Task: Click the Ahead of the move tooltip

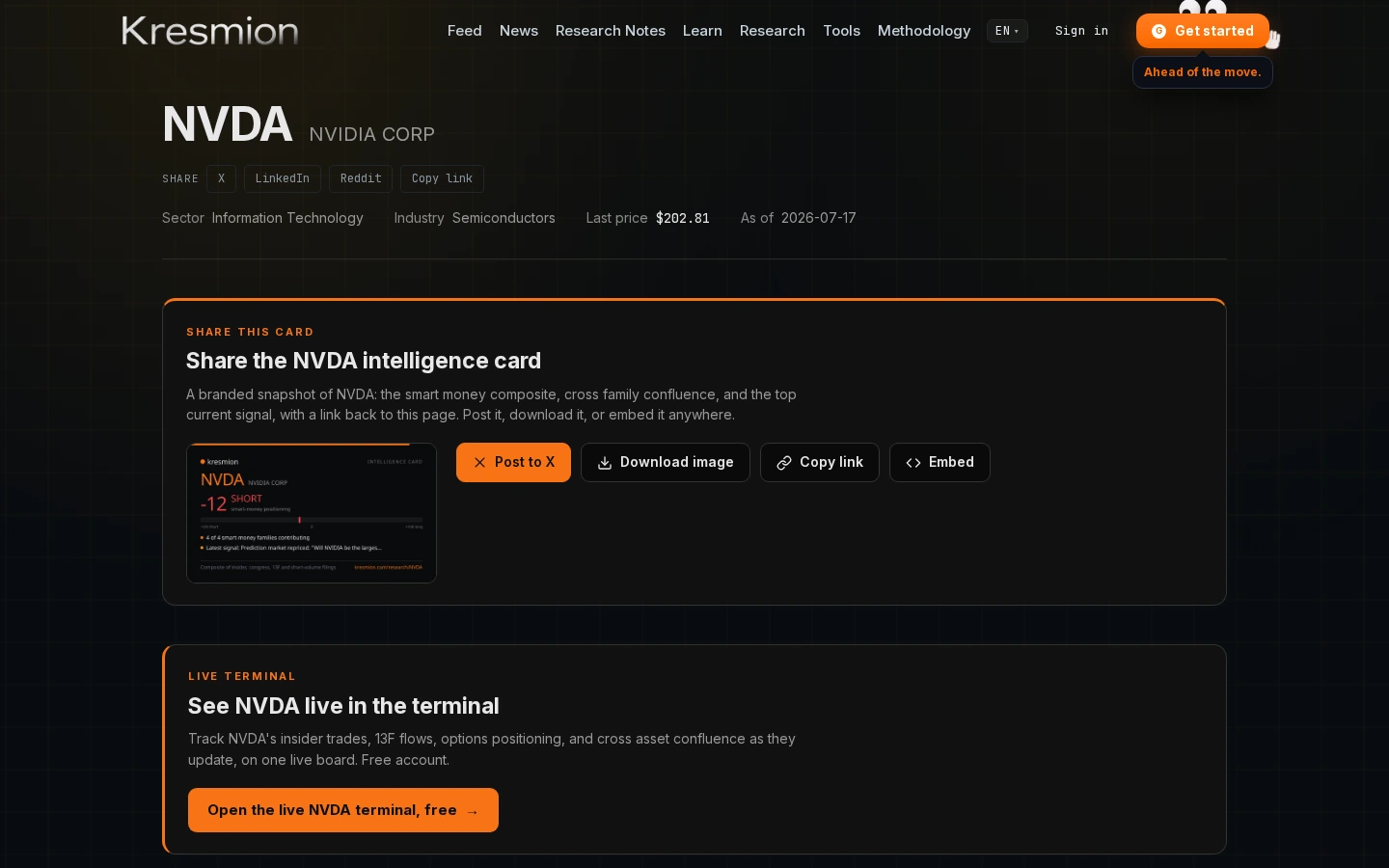Action: click(x=1203, y=72)
